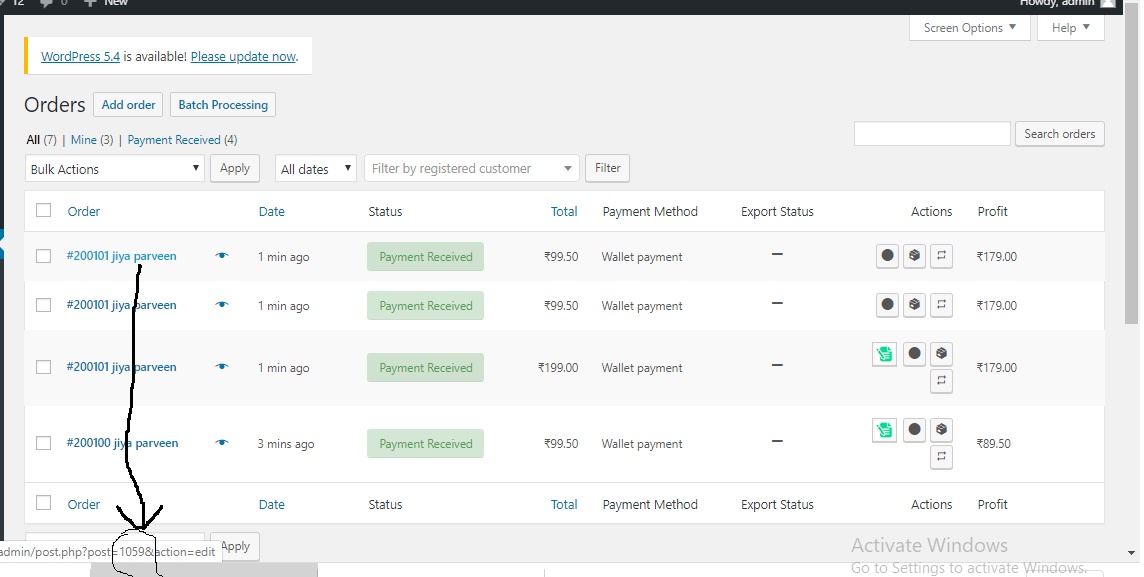Screen dimensions: 1144x577
Task: Click the ₹89.50 profit value
Action: point(994,444)
